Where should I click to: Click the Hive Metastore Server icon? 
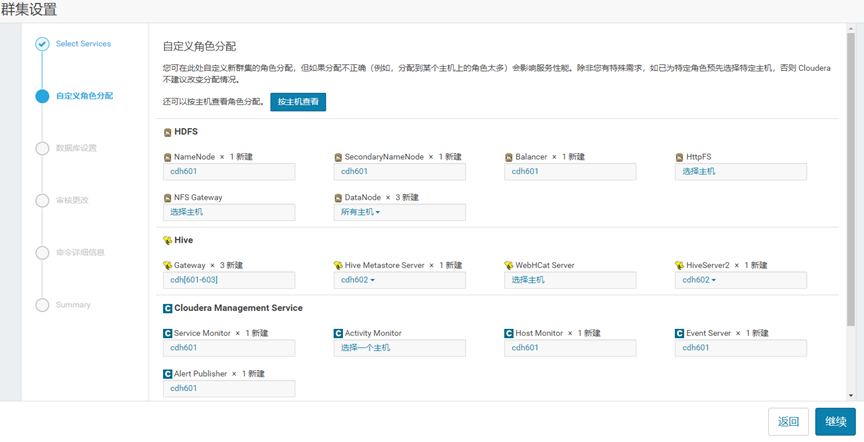tap(338, 266)
